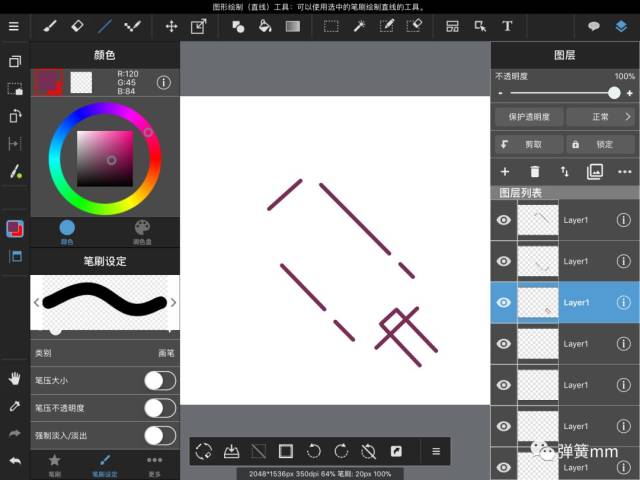The height and width of the screenshot is (480, 640).
Task: Click the layer opacity slider handle
Action: click(614, 93)
